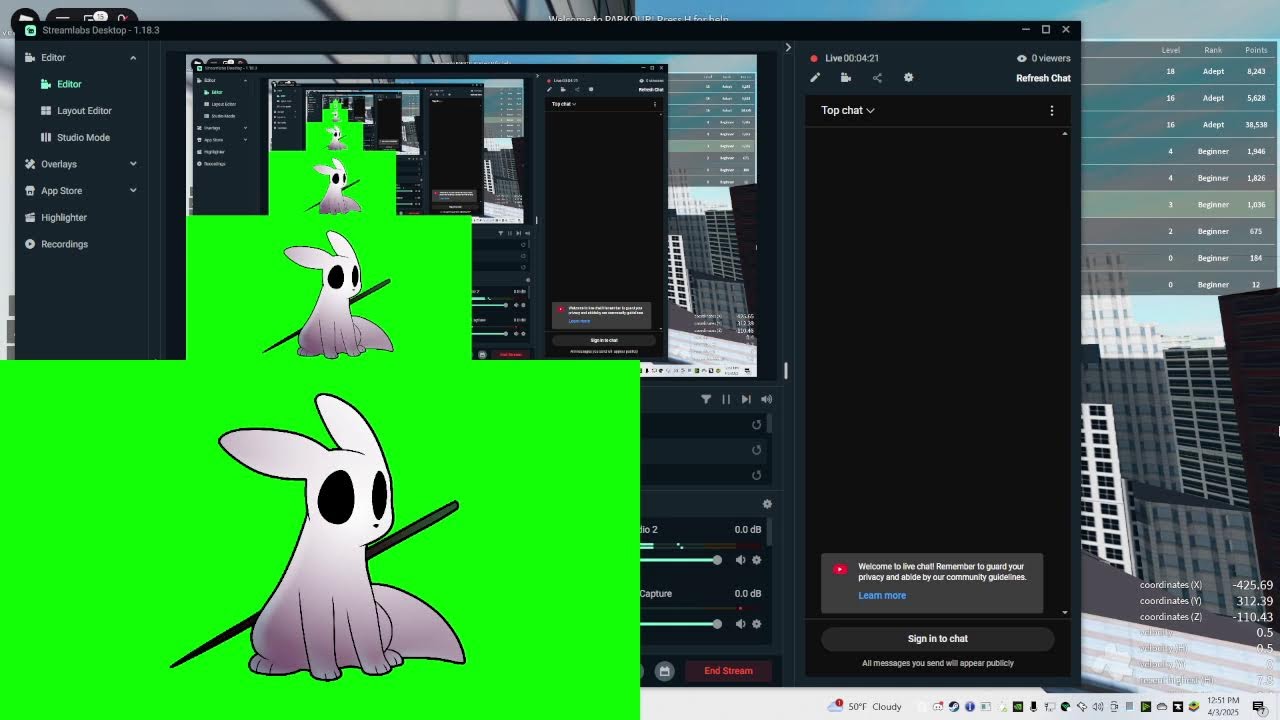This screenshot has height=720, width=1280.
Task: Click Refresh Chat
Action: (1043, 78)
